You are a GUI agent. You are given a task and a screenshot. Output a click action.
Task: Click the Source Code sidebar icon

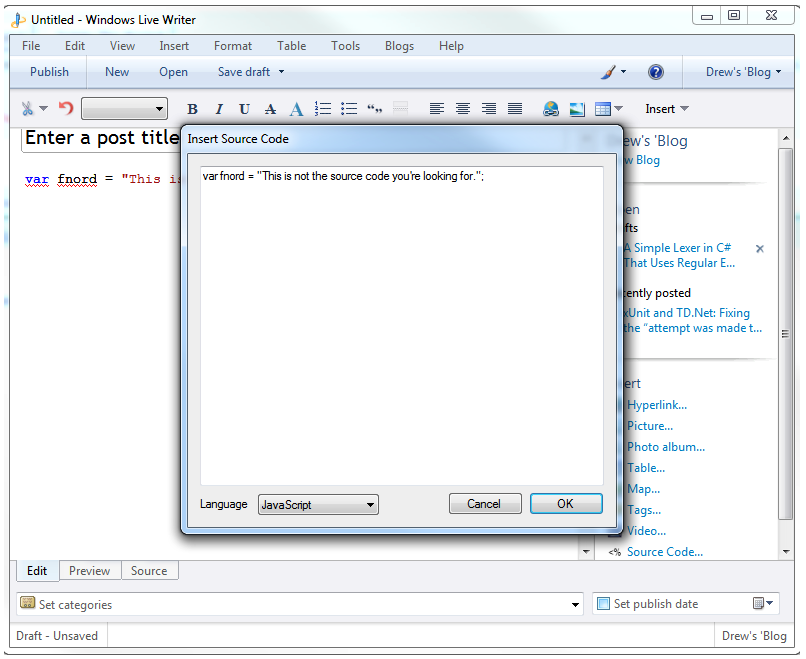(x=614, y=552)
